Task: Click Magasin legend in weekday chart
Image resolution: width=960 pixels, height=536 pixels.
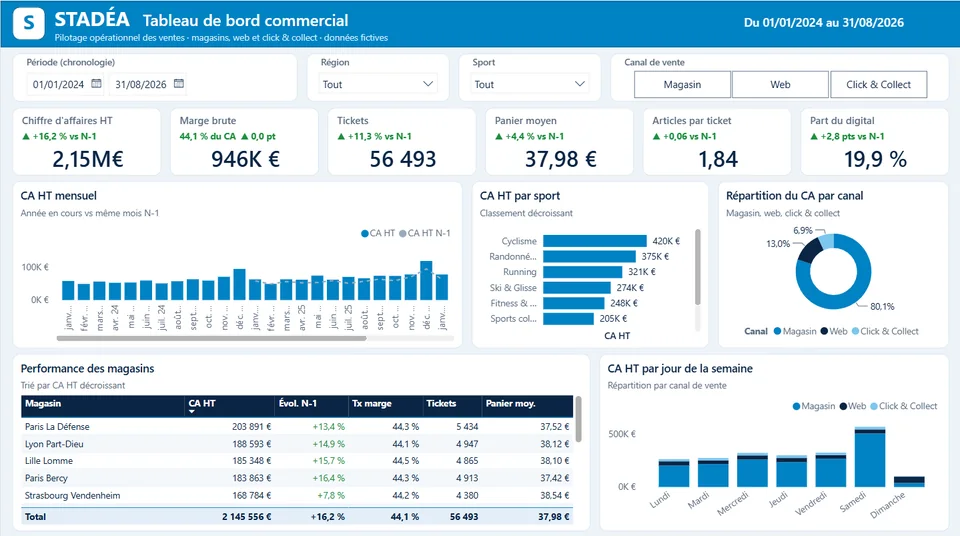Action: pyautogui.click(x=814, y=406)
